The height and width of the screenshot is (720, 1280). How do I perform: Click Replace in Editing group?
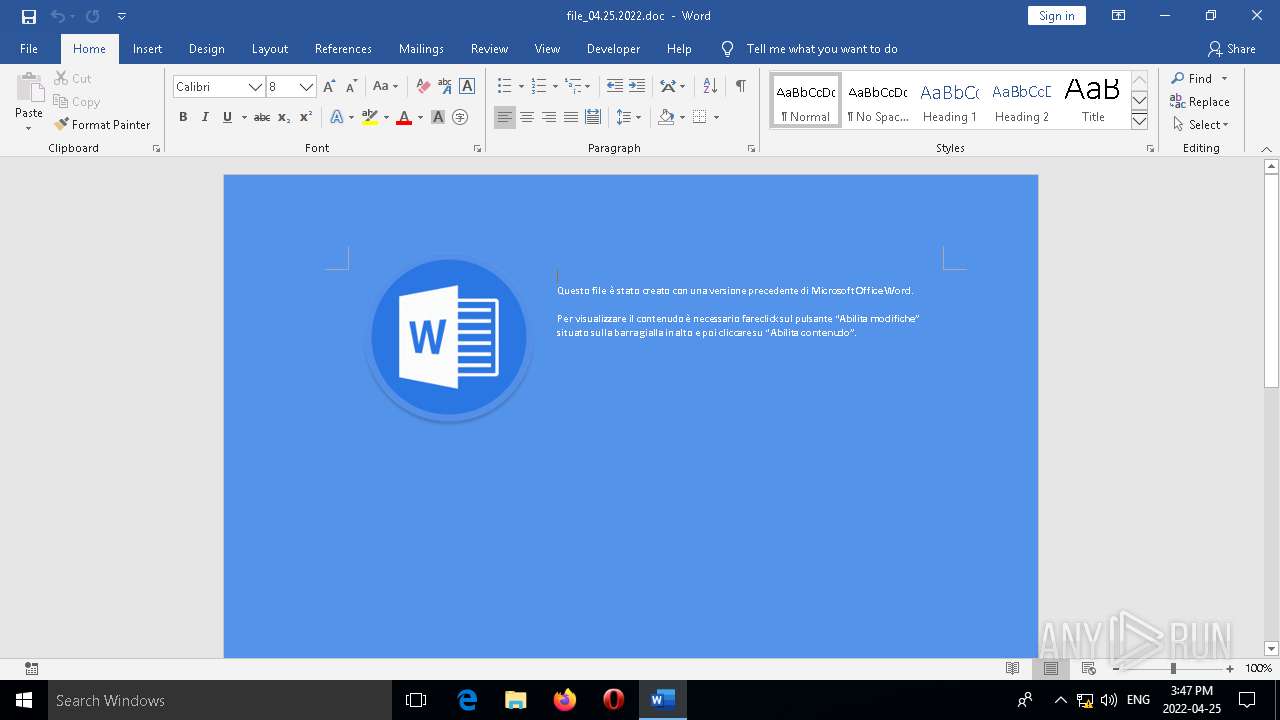1200,102
